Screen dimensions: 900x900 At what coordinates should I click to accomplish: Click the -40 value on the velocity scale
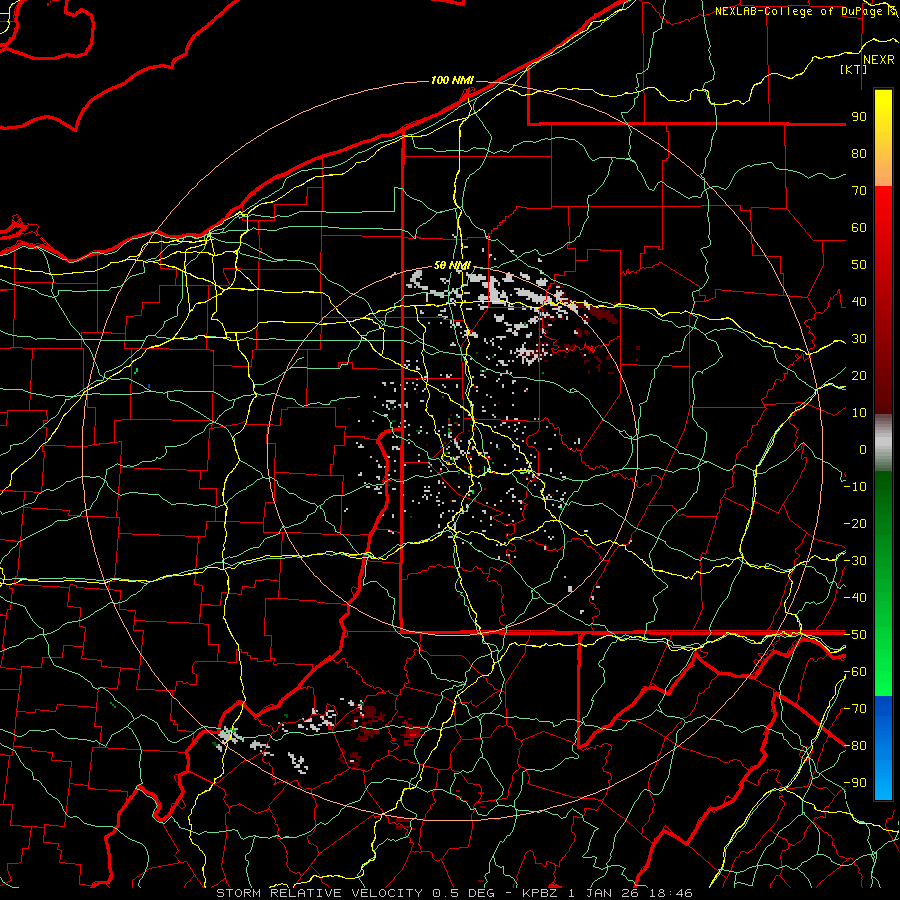pos(855,598)
